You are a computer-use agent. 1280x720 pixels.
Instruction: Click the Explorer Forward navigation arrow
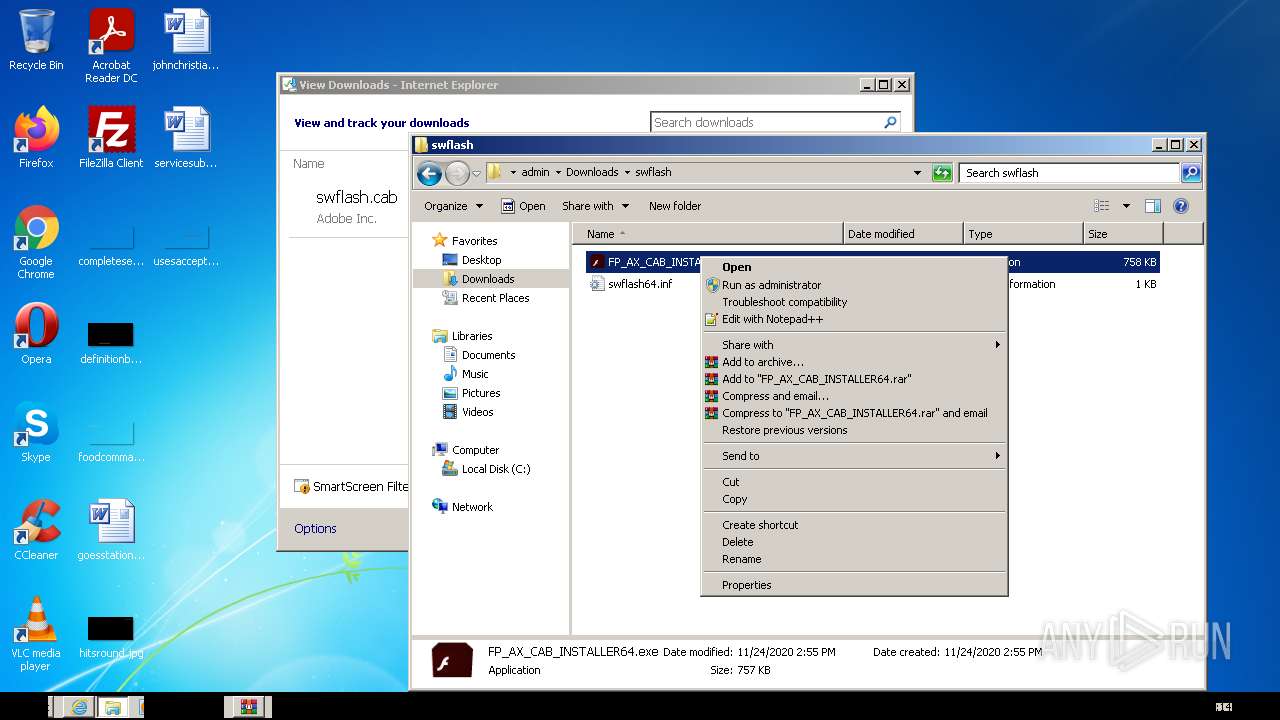tap(458, 173)
